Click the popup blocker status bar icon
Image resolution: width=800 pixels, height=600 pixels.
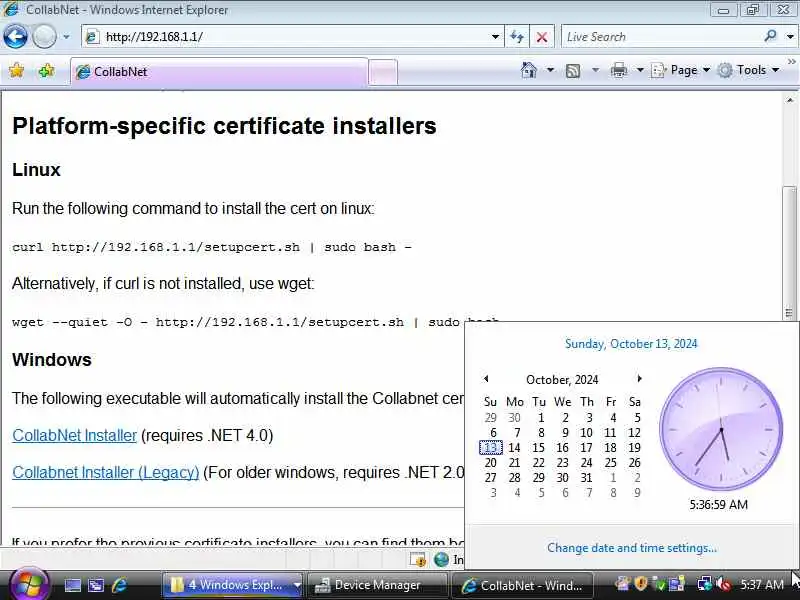[x=418, y=560]
